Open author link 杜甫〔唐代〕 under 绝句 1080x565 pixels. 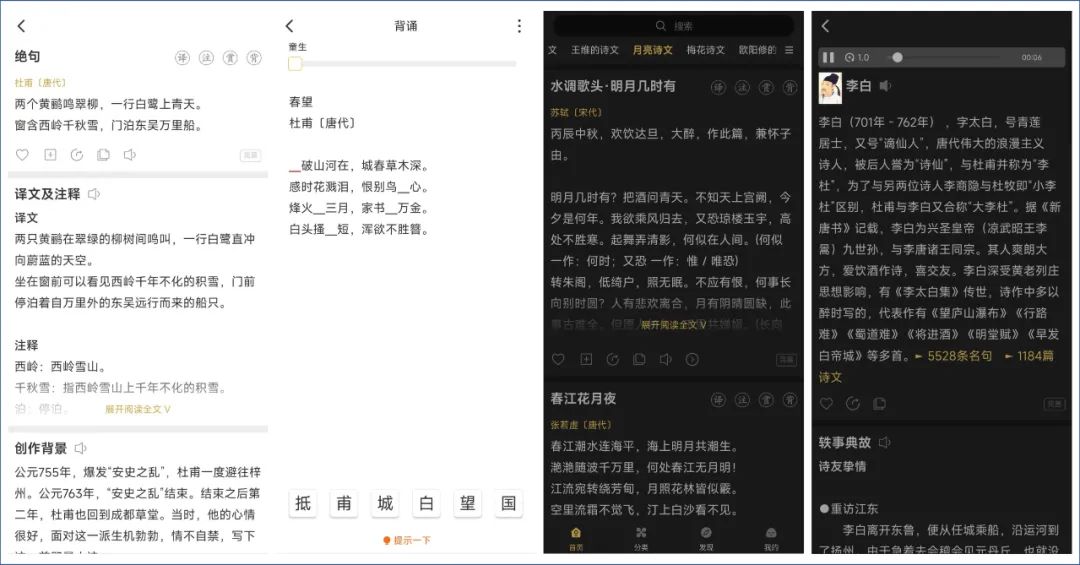tap(41, 83)
